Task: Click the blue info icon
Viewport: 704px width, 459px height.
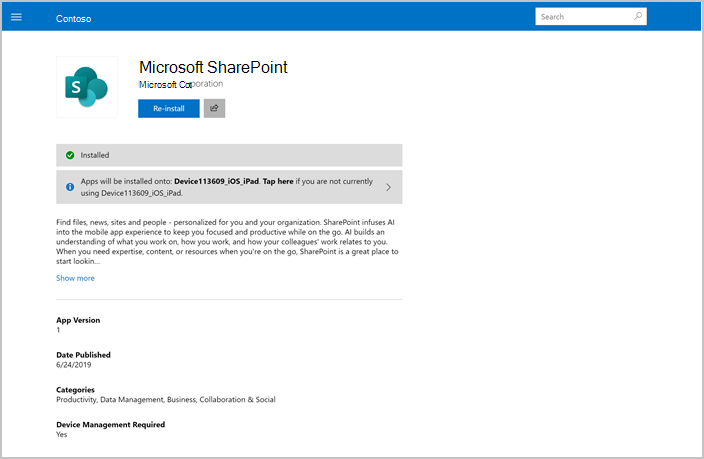Action: point(70,187)
